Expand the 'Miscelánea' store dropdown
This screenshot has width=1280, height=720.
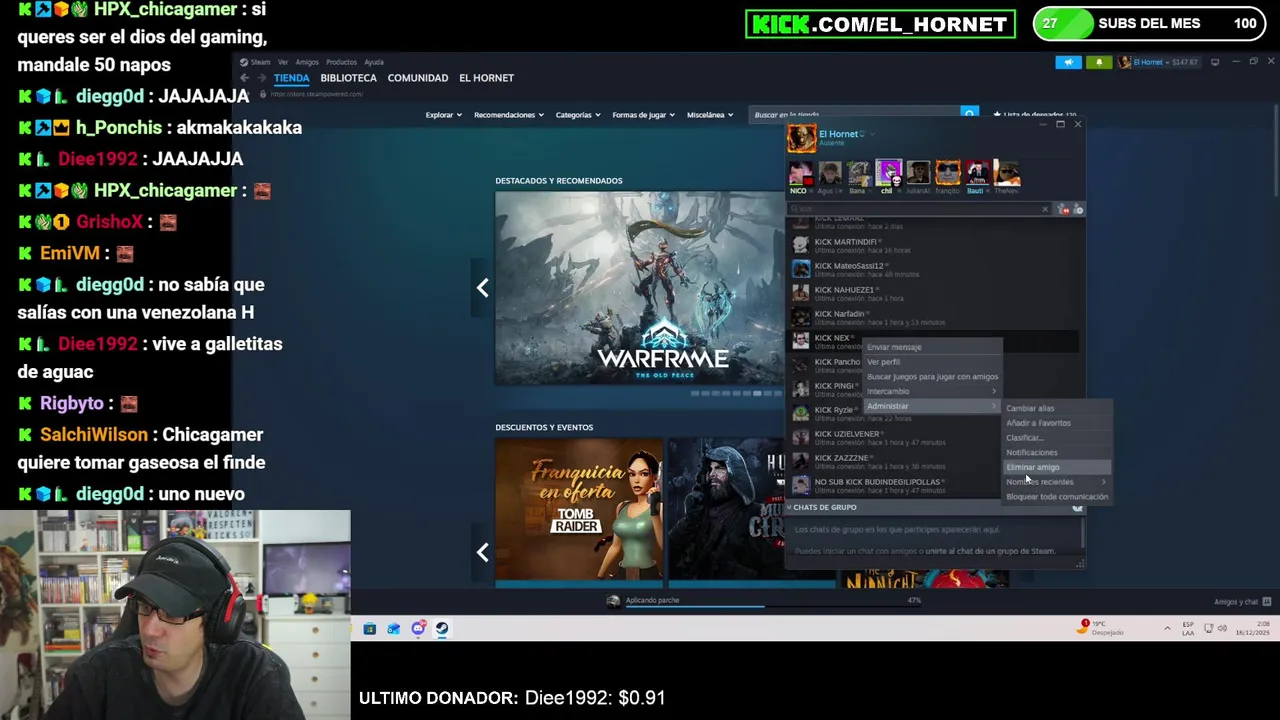click(x=710, y=115)
